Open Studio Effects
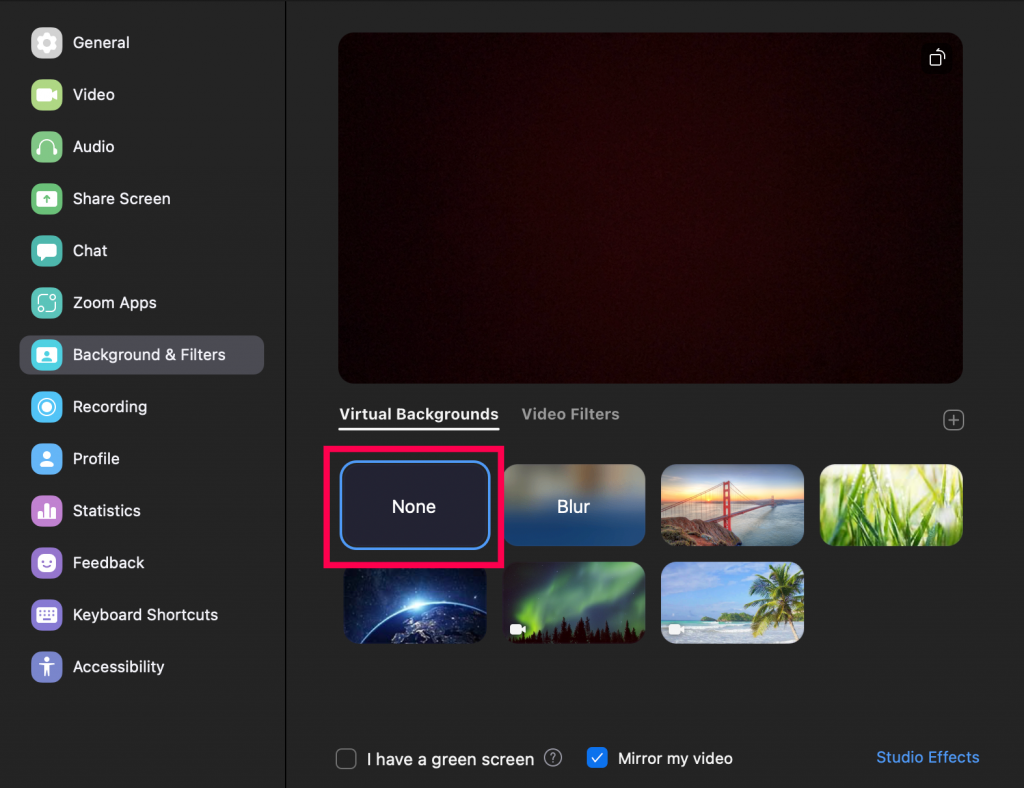Screen dimensions: 1024x788 [927, 757]
